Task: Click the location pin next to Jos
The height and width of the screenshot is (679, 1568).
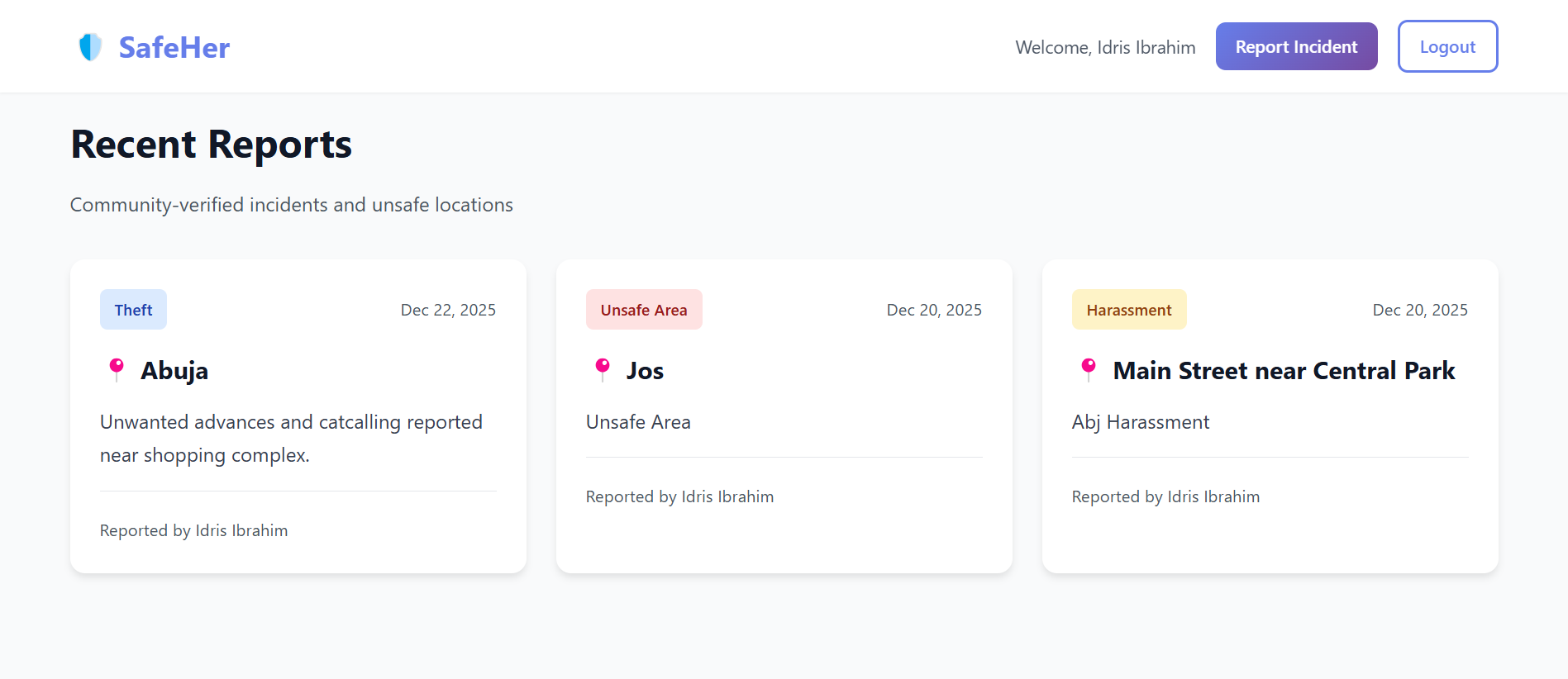Action: (x=603, y=369)
